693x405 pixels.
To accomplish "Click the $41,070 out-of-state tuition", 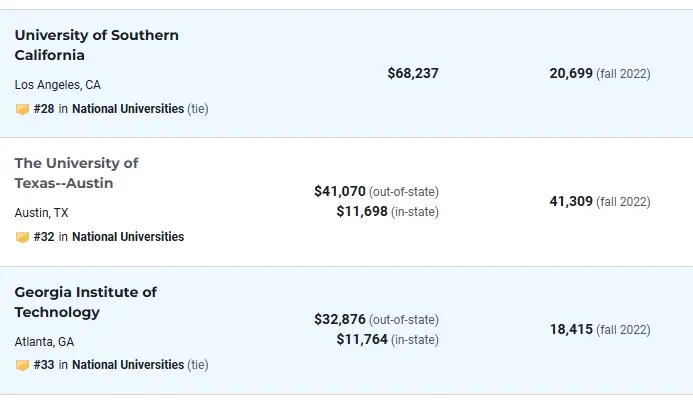I will (x=340, y=191).
